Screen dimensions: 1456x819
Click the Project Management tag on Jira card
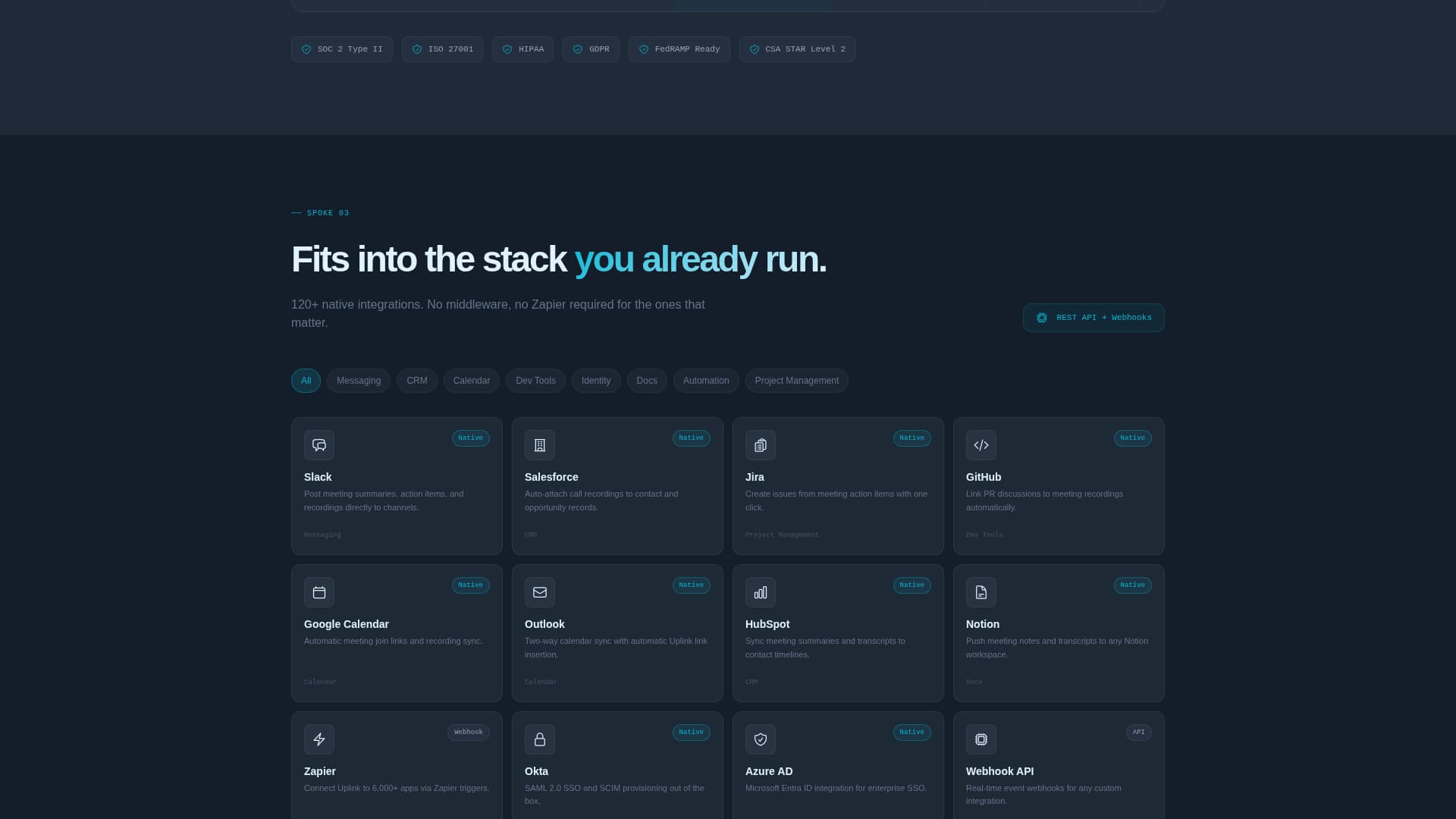tap(782, 535)
